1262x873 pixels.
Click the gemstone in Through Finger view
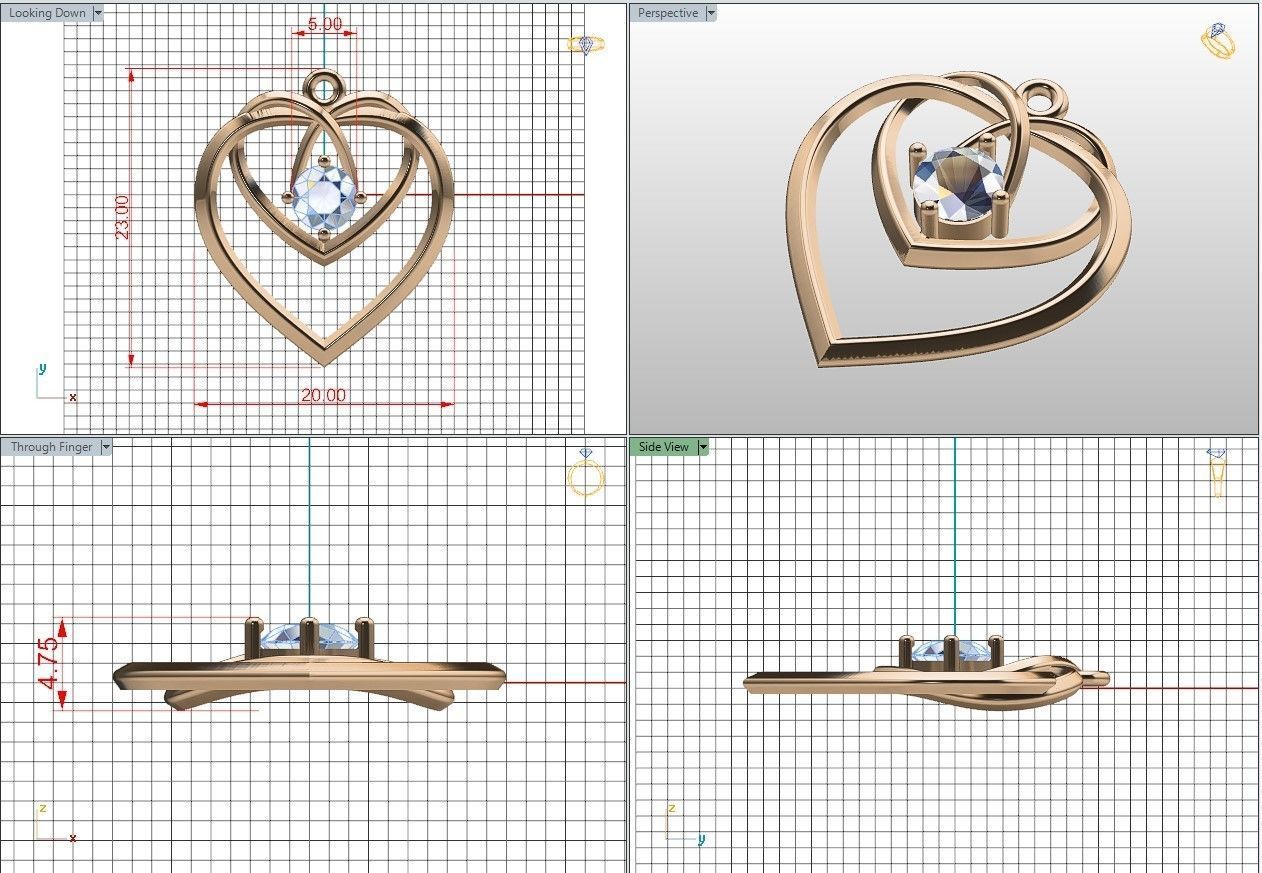pyautogui.click(x=310, y=637)
